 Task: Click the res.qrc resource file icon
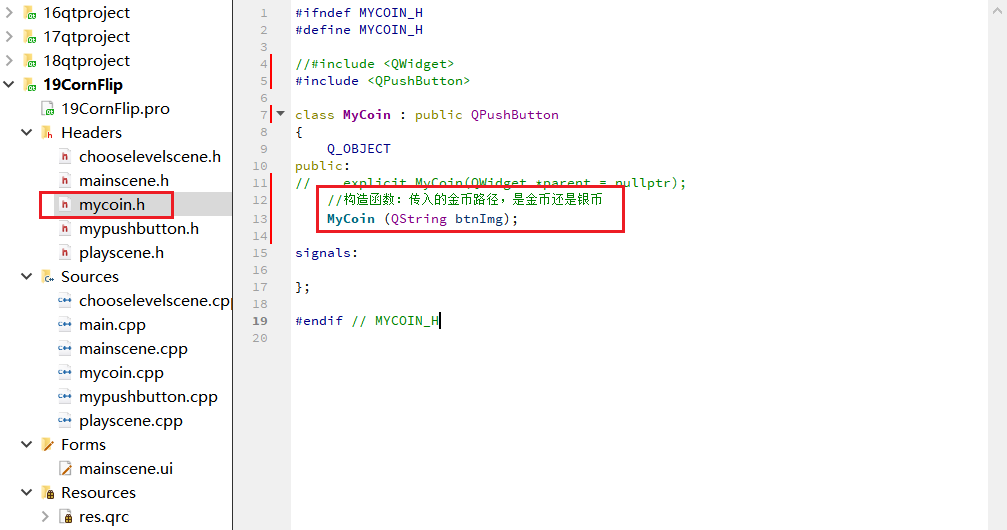coord(65,517)
